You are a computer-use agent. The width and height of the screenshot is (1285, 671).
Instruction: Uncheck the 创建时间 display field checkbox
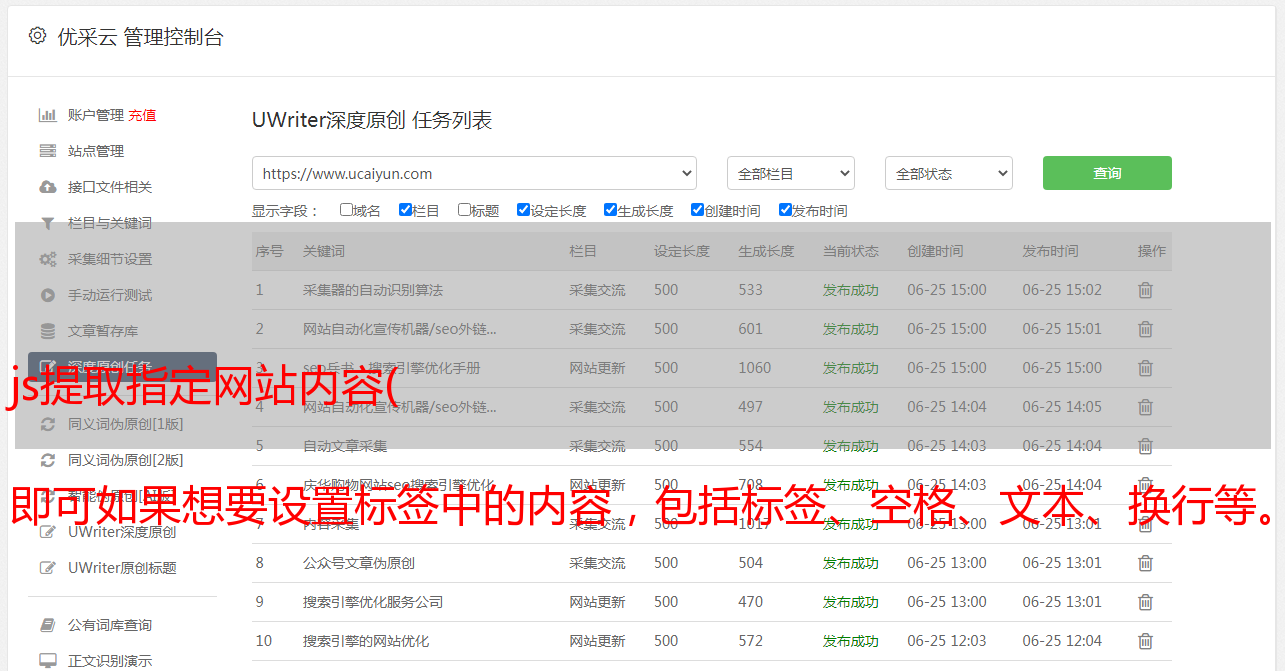click(697, 210)
